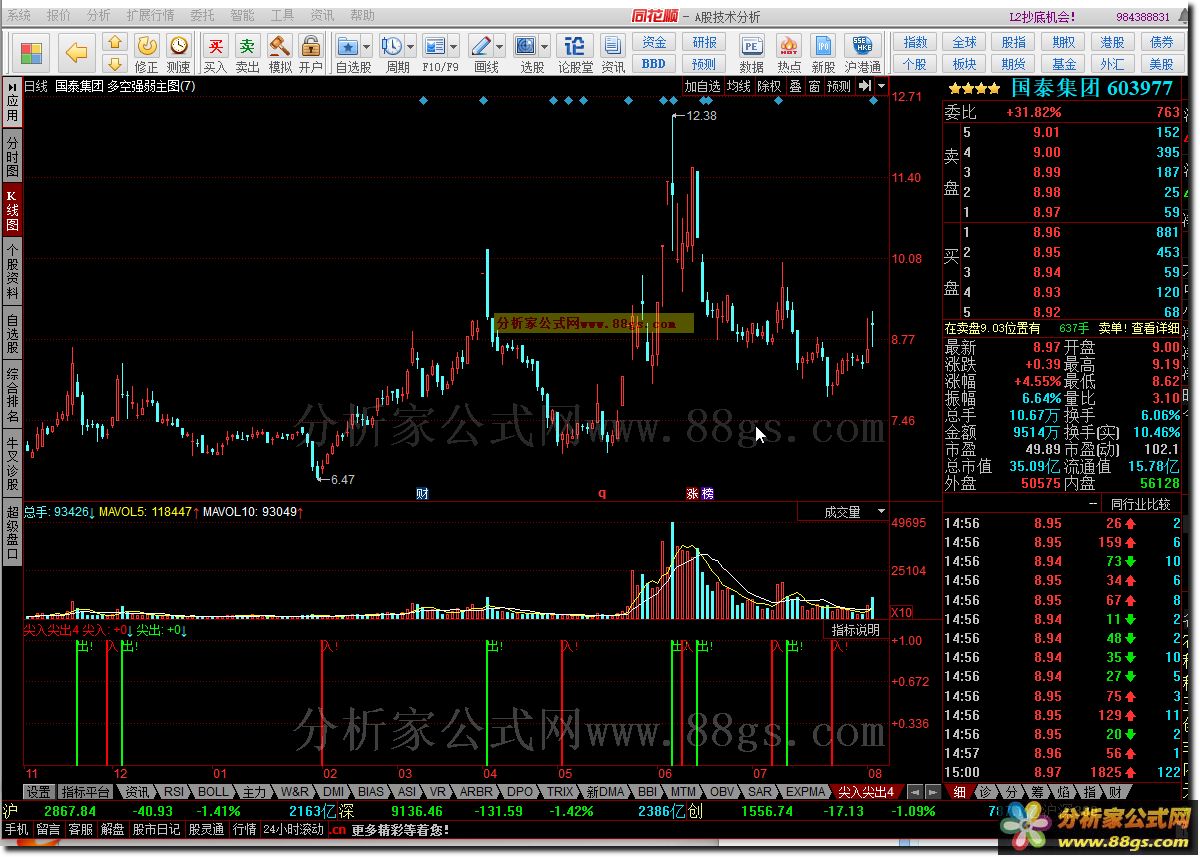The width and height of the screenshot is (1200, 857).
Task: Expand the F10/F9 dropdown arrow
Action: tap(453, 46)
